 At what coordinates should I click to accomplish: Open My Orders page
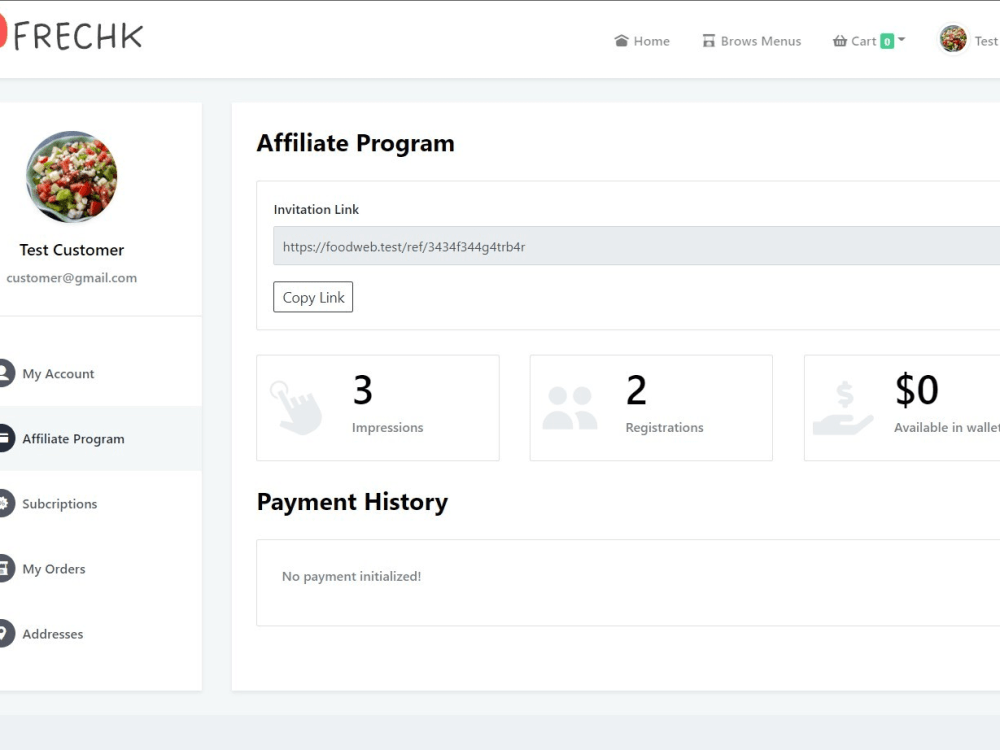click(54, 569)
